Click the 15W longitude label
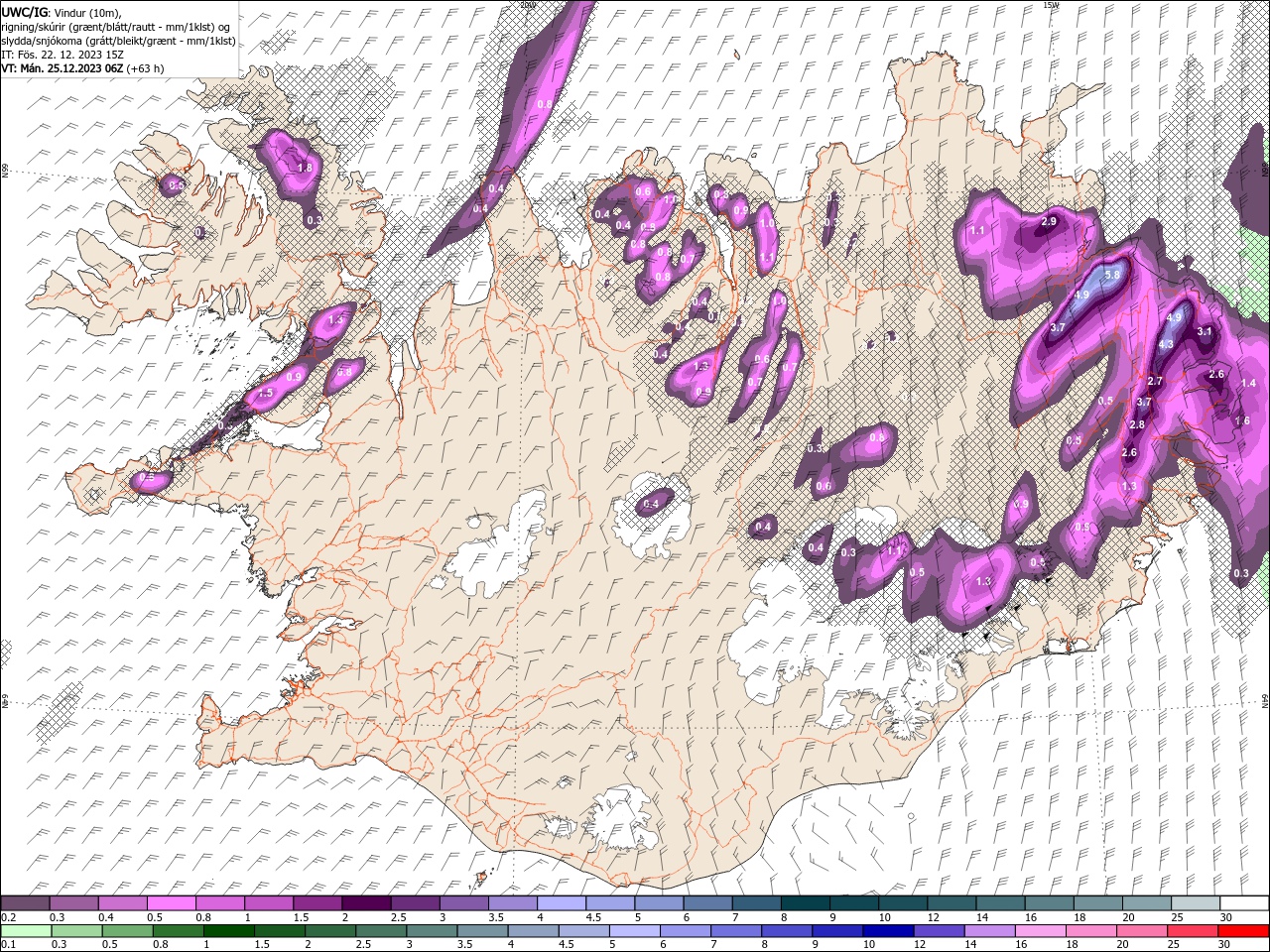The width and height of the screenshot is (1270, 952). [1051, 5]
